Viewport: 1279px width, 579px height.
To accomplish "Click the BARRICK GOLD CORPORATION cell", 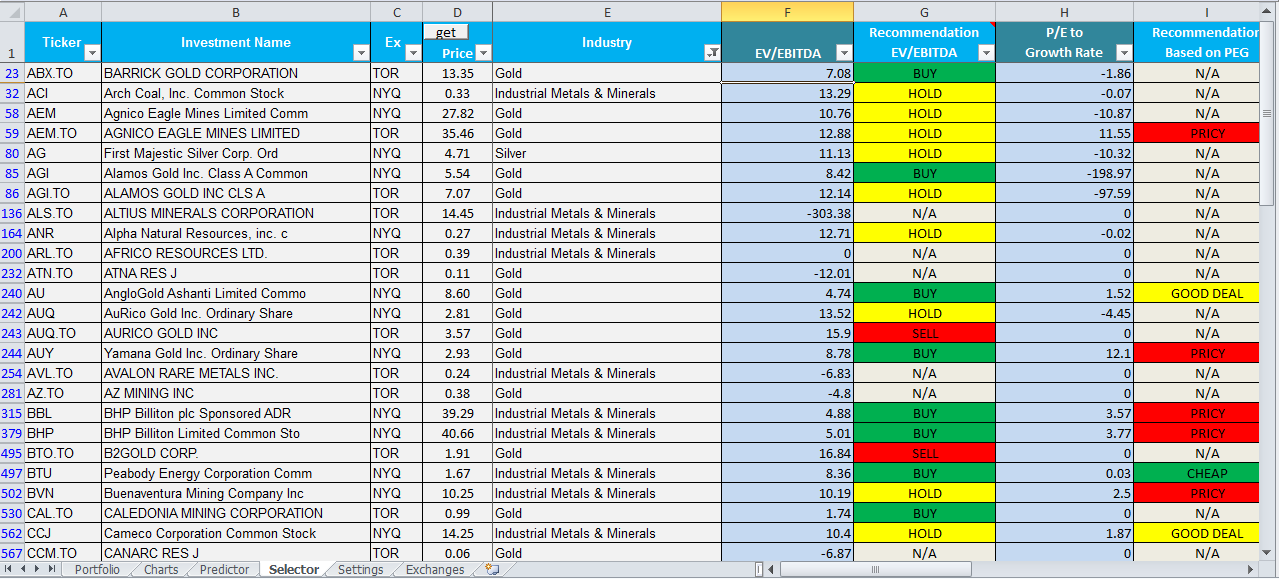I will click(x=236, y=73).
